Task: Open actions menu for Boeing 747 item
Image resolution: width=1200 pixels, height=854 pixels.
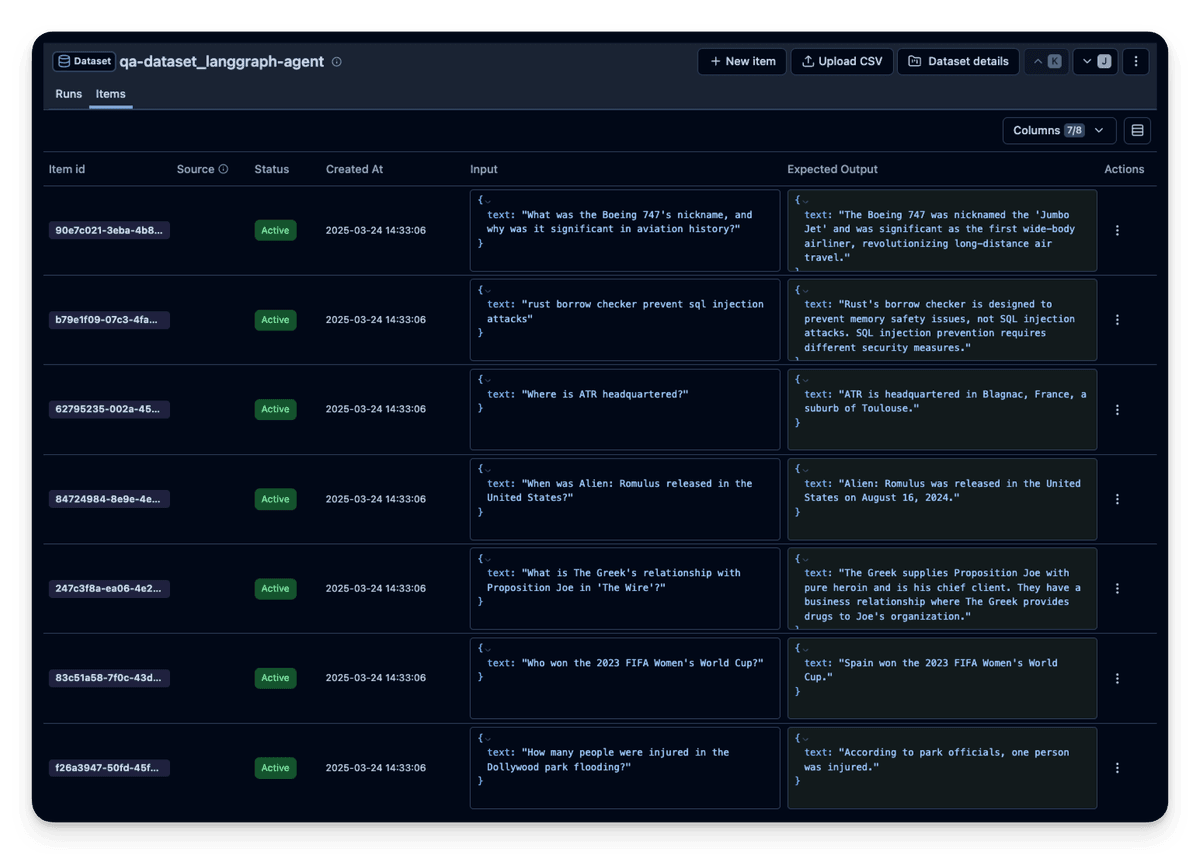Action: coord(1117,231)
